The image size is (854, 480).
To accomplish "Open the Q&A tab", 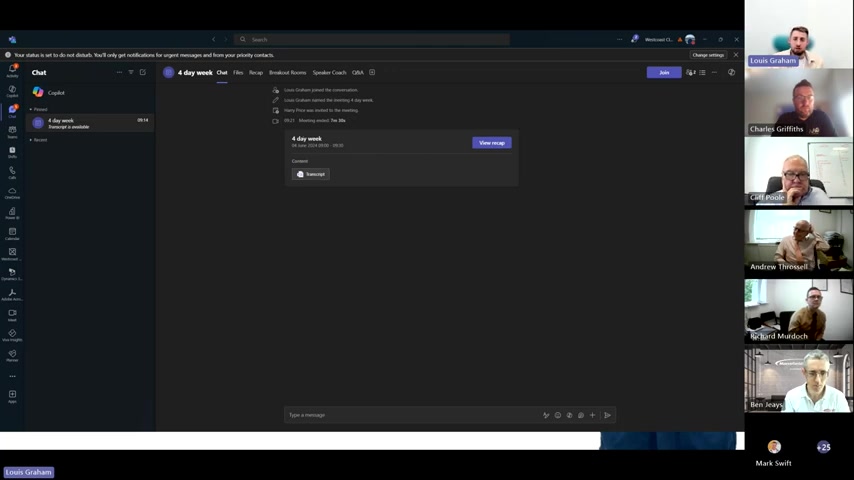I will click(x=357, y=72).
